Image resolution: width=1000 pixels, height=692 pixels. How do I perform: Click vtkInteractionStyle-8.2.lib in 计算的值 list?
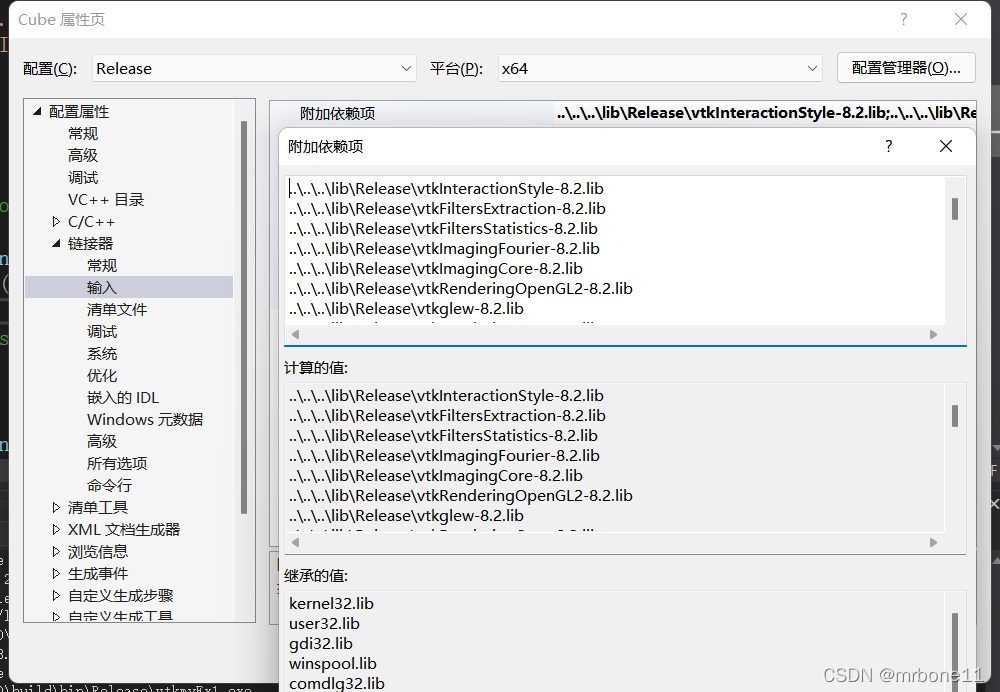coord(446,395)
